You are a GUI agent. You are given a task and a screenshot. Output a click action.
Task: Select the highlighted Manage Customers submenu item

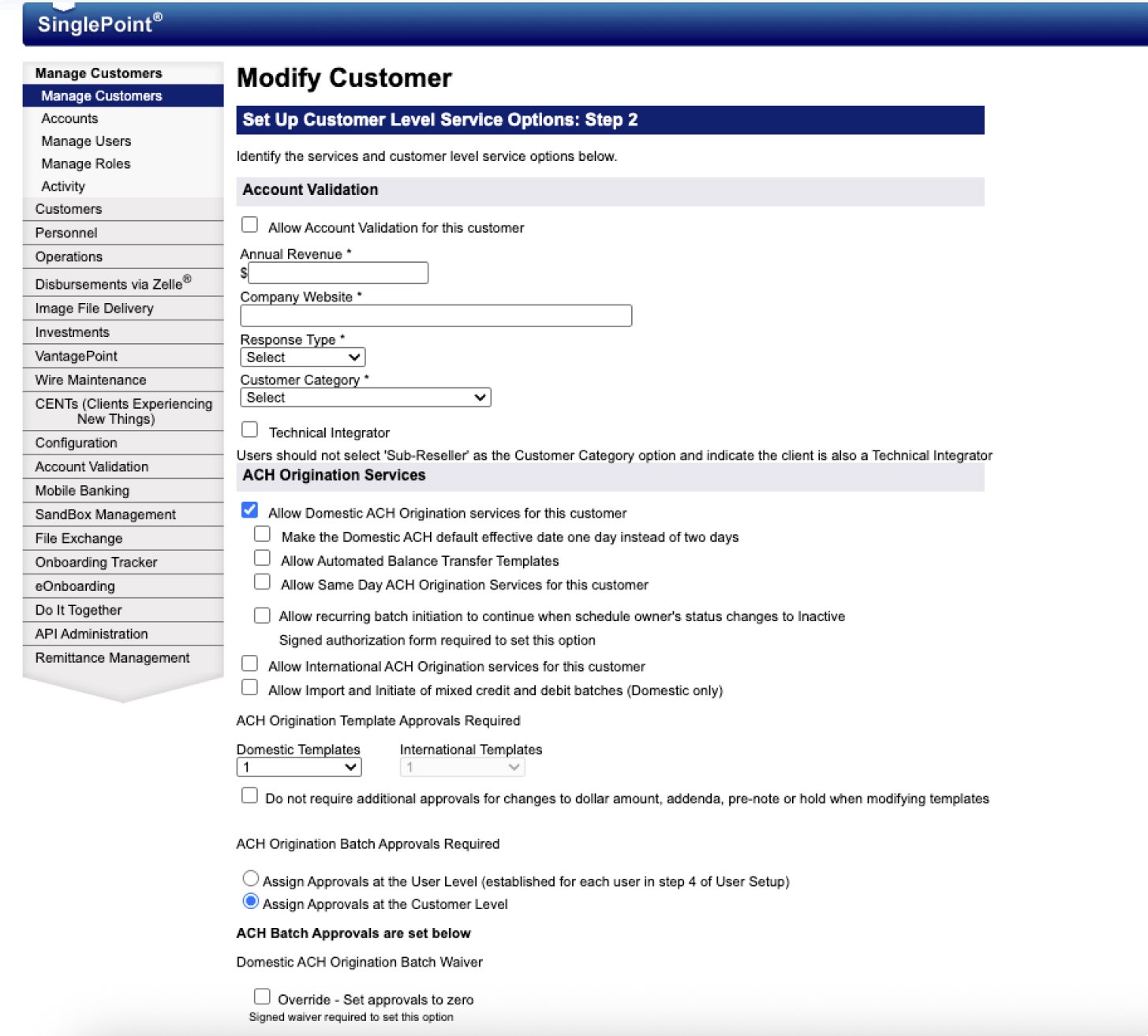[x=123, y=95]
